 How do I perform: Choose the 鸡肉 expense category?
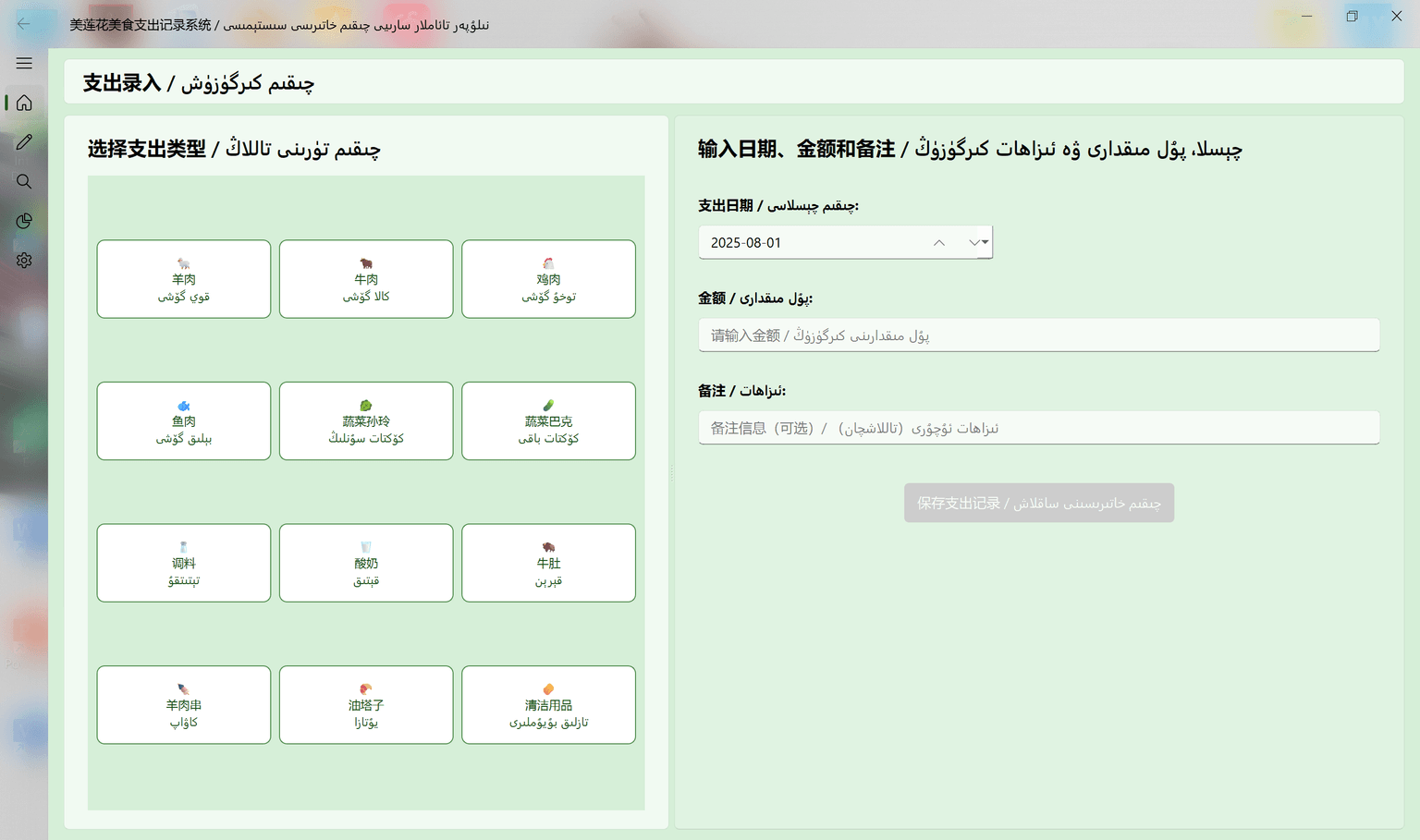tap(548, 279)
